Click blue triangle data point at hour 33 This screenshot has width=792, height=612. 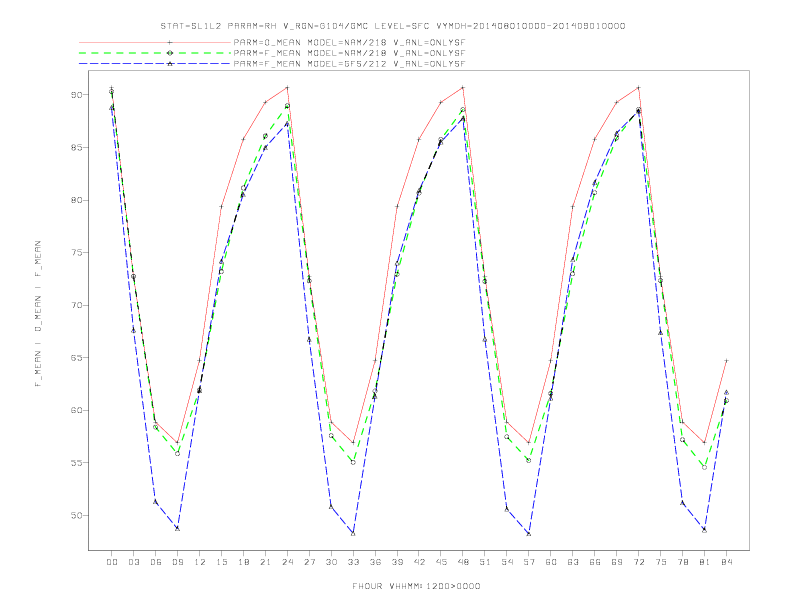tap(353, 533)
